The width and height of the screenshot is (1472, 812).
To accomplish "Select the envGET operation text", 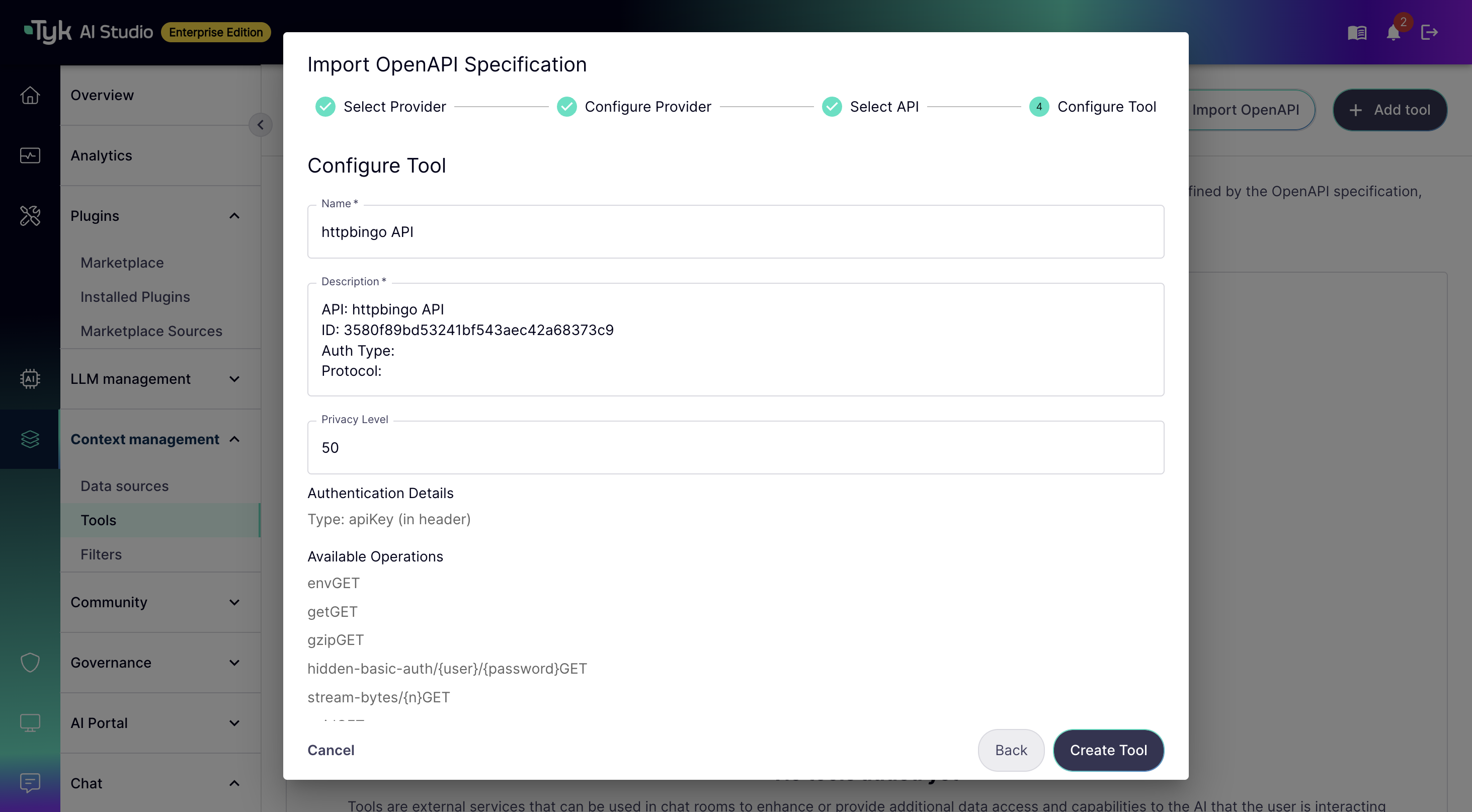I will 333,583.
